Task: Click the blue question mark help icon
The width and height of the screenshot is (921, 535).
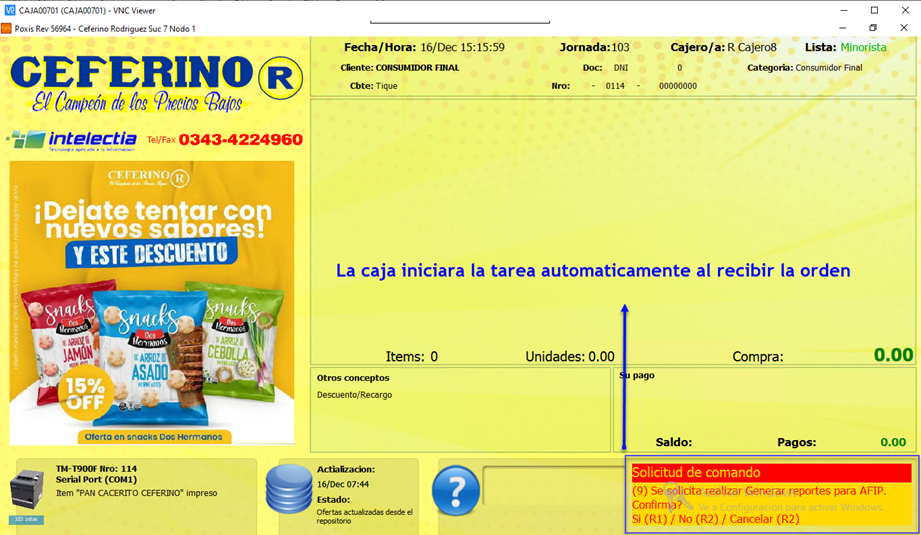Action: [x=456, y=491]
